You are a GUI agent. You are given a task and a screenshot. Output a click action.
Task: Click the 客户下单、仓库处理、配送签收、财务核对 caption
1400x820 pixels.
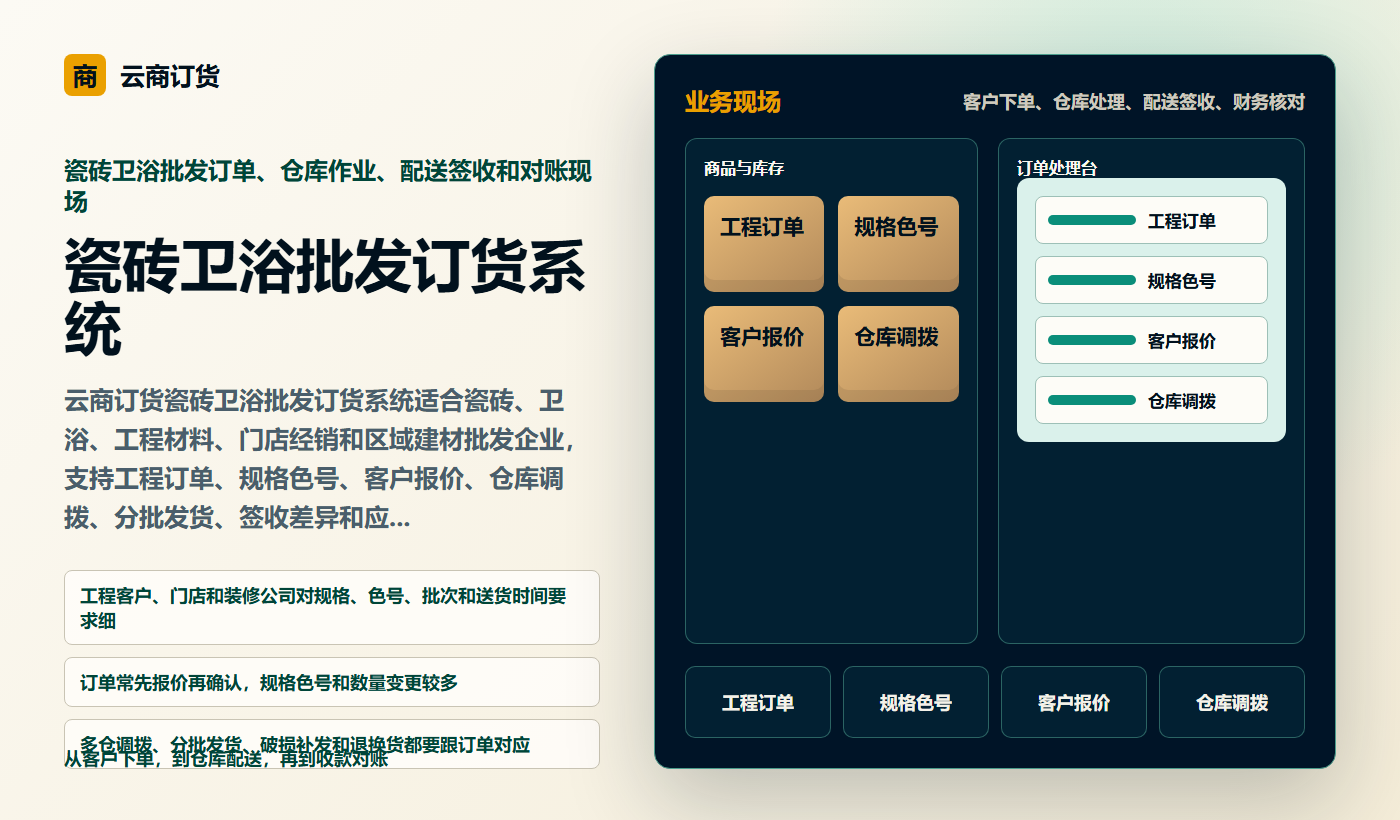click(1134, 102)
